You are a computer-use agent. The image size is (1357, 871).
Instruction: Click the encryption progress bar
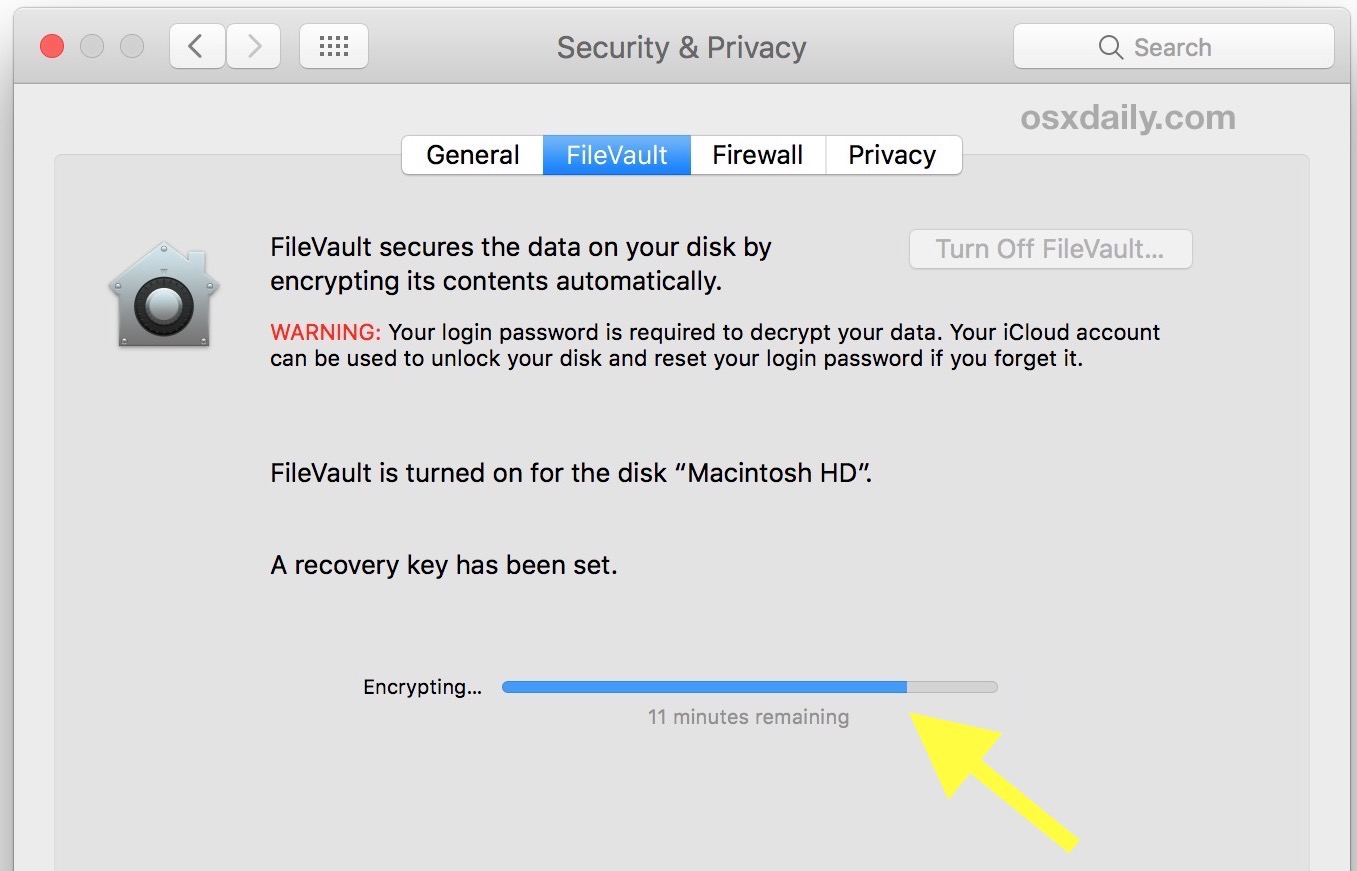pyautogui.click(x=749, y=687)
